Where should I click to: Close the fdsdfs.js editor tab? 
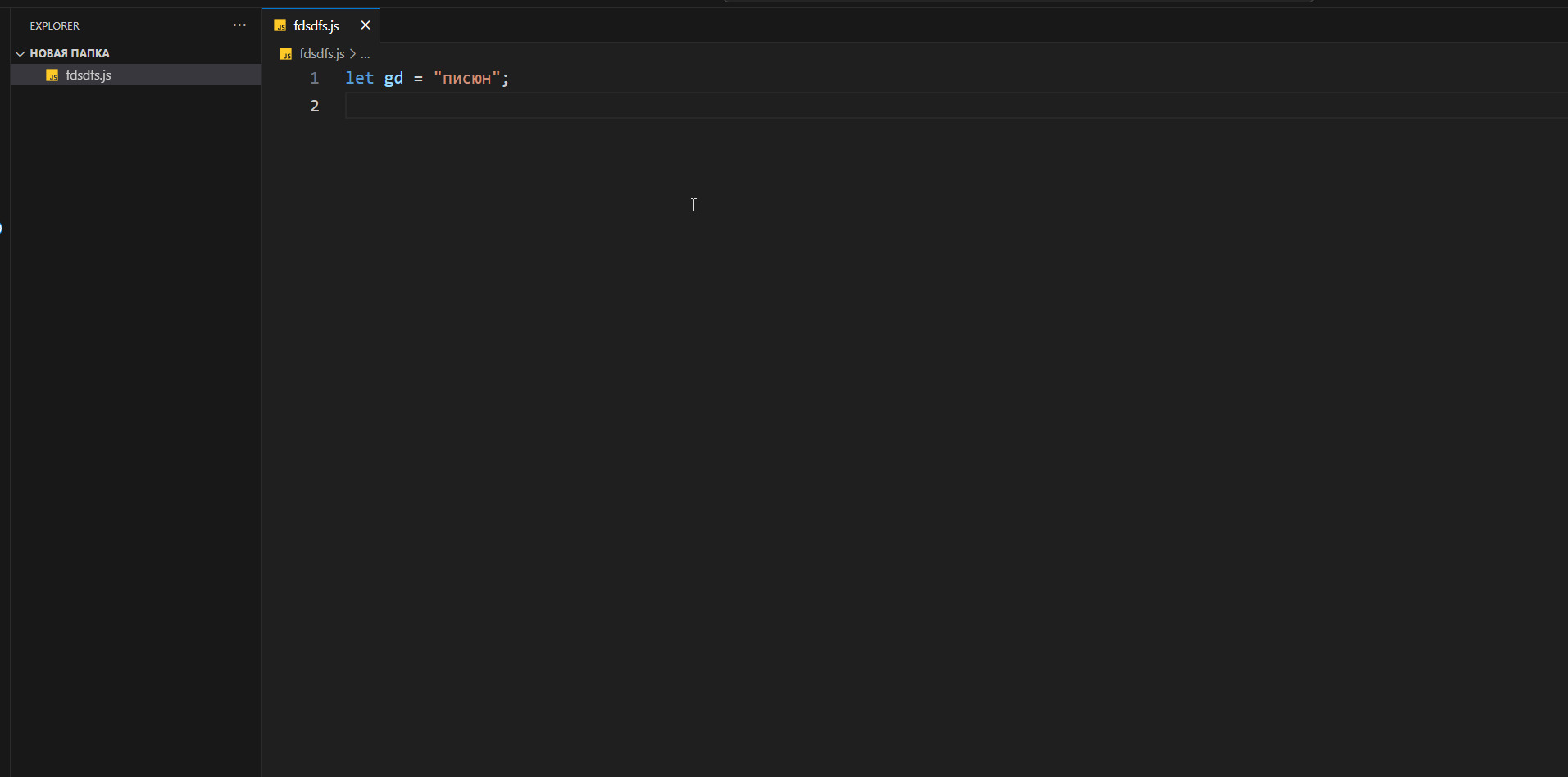coord(366,25)
